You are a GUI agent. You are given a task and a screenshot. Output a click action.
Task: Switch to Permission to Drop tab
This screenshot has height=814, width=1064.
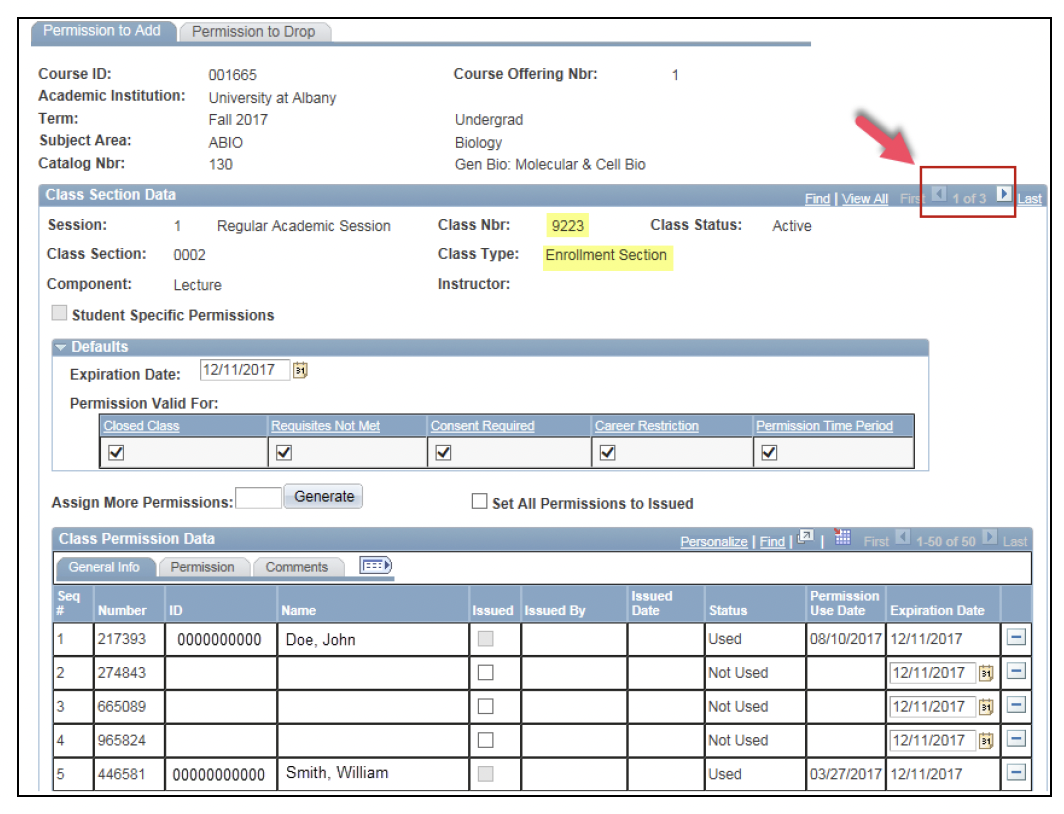click(253, 32)
